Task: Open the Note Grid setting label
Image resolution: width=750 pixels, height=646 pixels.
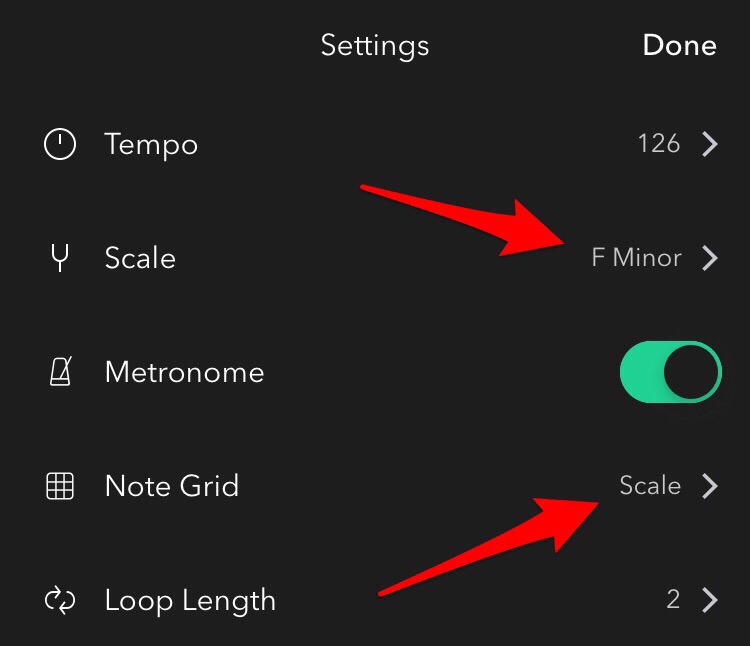Action: [x=172, y=487]
